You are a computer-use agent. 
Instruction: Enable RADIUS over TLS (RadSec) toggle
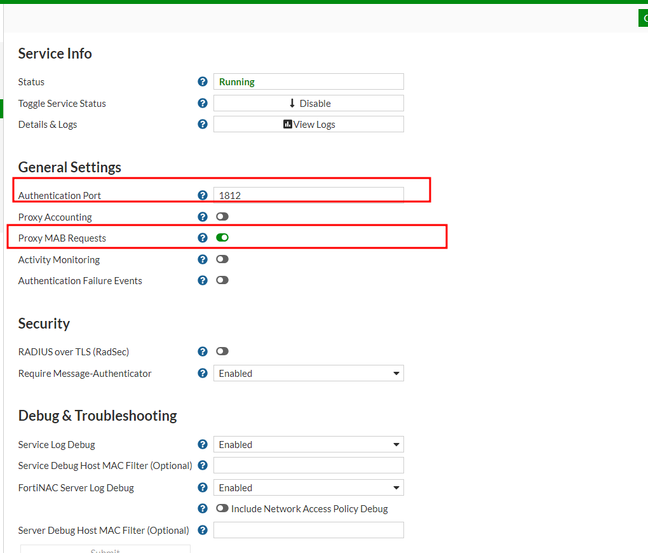pos(222,352)
